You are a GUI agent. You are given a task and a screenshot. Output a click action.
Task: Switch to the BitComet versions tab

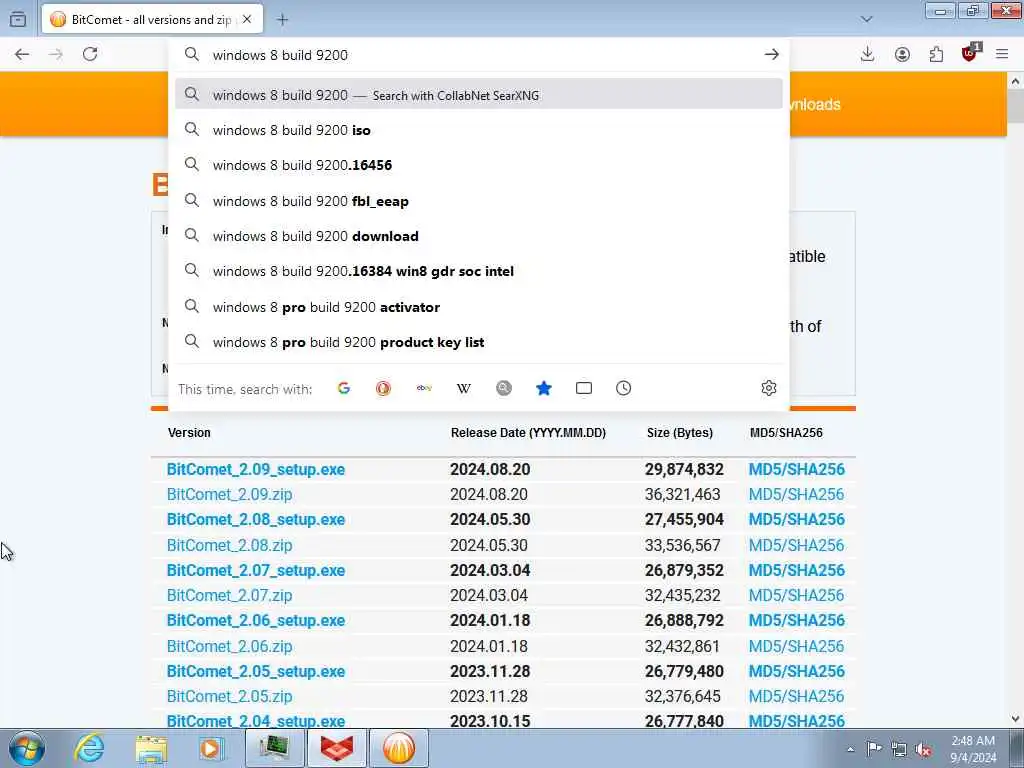point(152,20)
